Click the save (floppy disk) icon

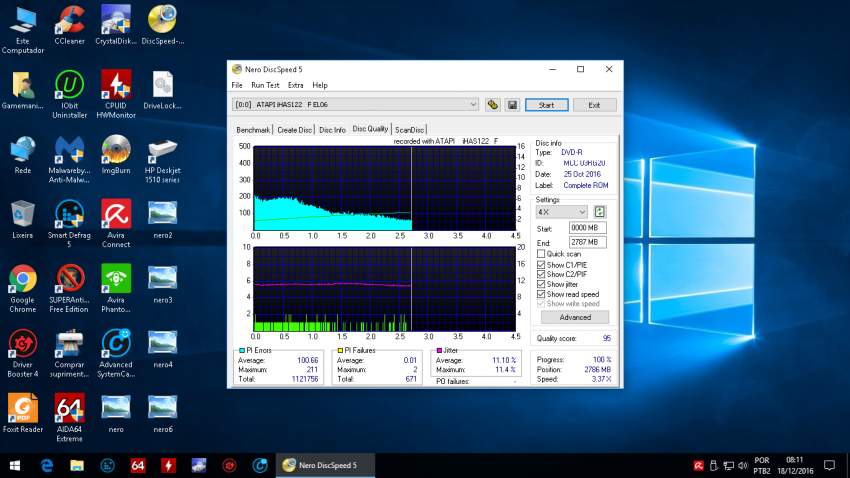[x=512, y=104]
